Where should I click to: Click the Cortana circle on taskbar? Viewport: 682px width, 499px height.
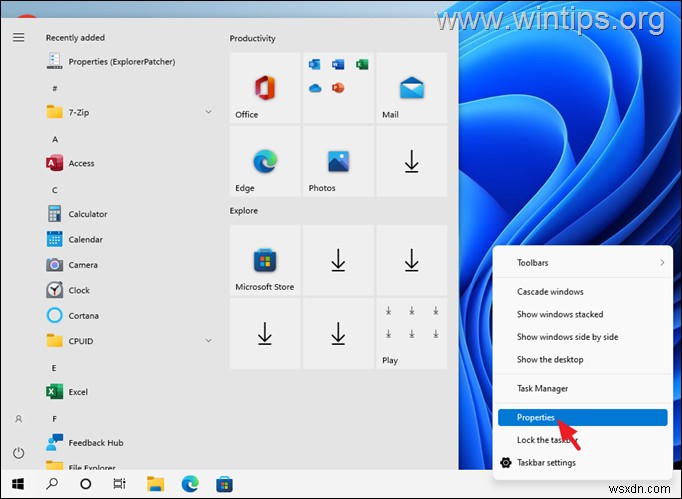[x=86, y=484]
